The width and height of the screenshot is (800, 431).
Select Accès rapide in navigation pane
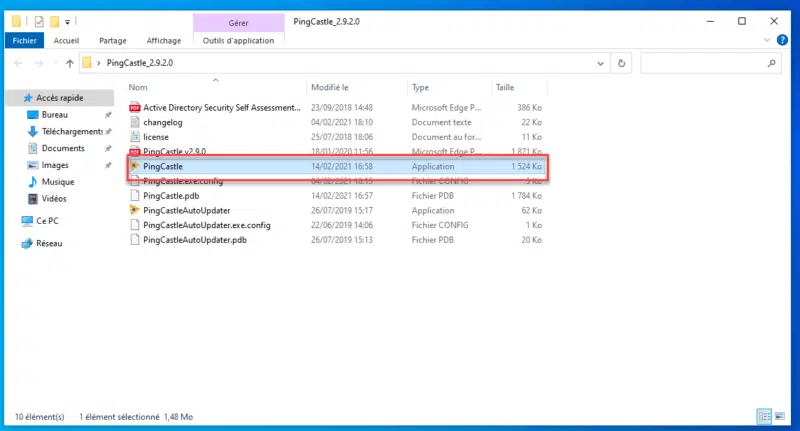click(x=60, y=97)
